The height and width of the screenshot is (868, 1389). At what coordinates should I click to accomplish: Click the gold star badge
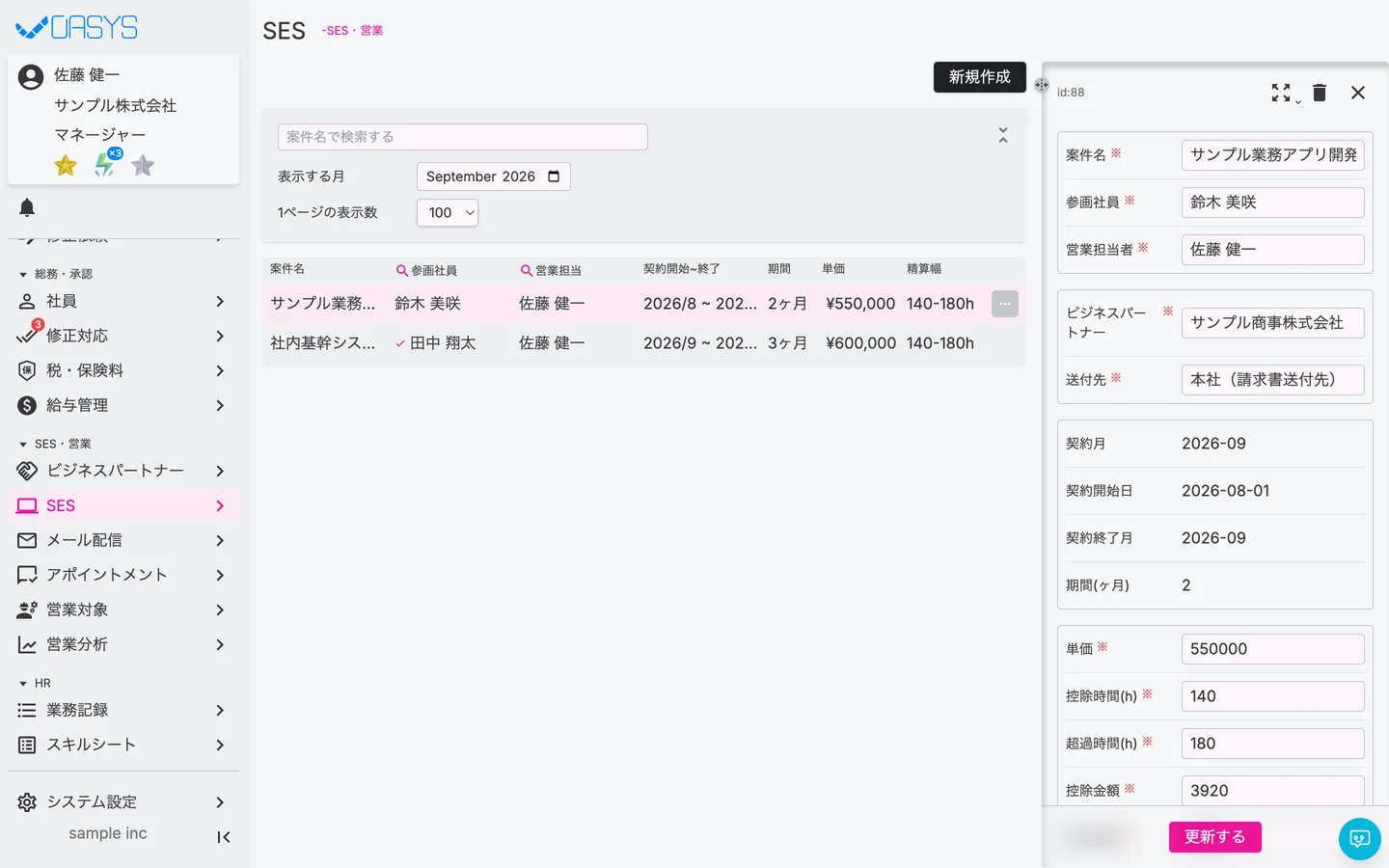66,166
